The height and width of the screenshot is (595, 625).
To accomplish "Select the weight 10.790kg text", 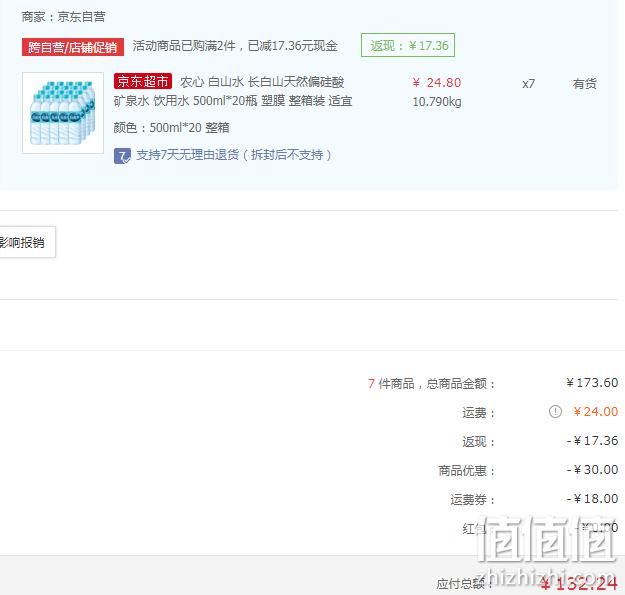I will click(437, 102).
